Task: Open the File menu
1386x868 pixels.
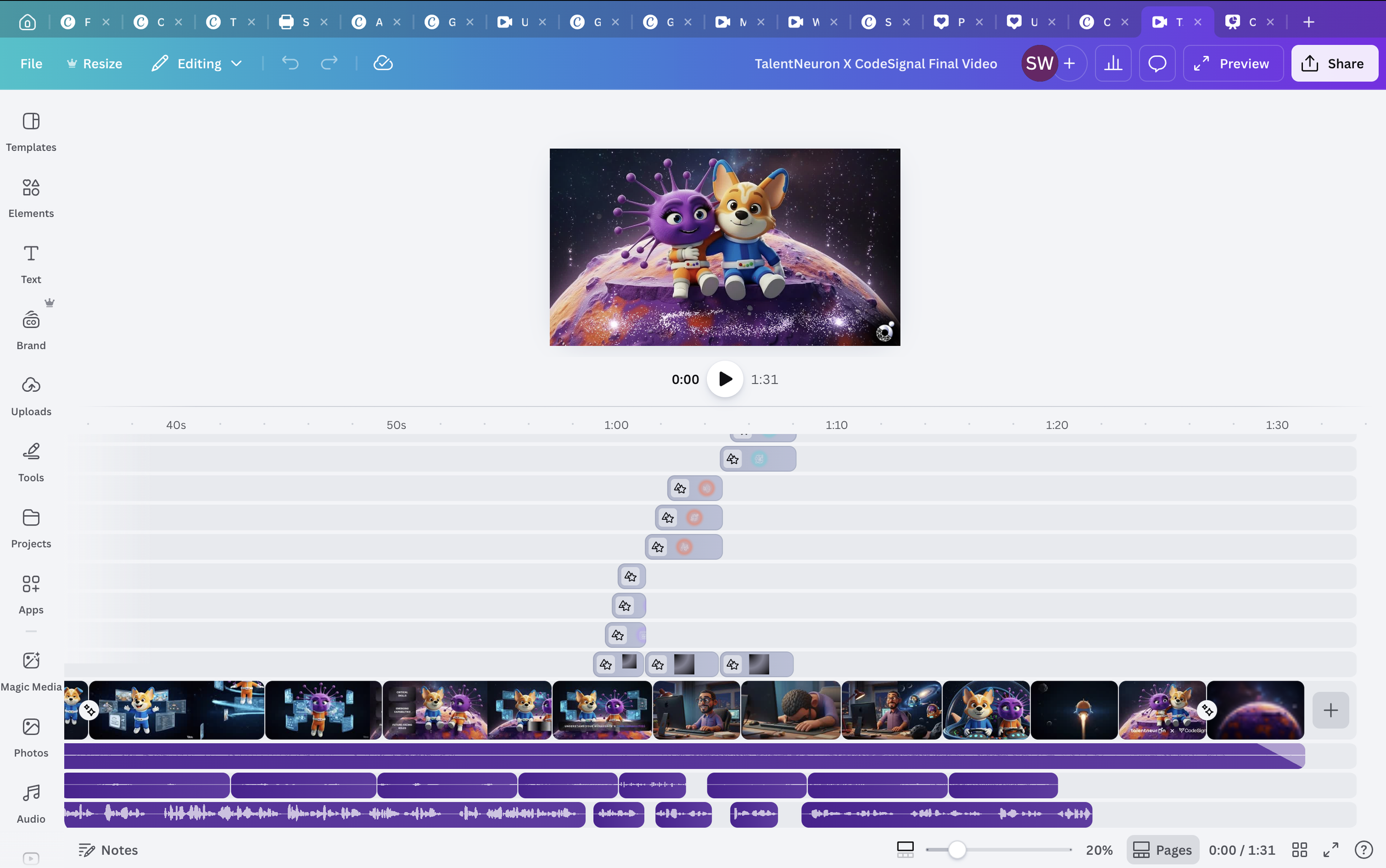Action: 31,63
